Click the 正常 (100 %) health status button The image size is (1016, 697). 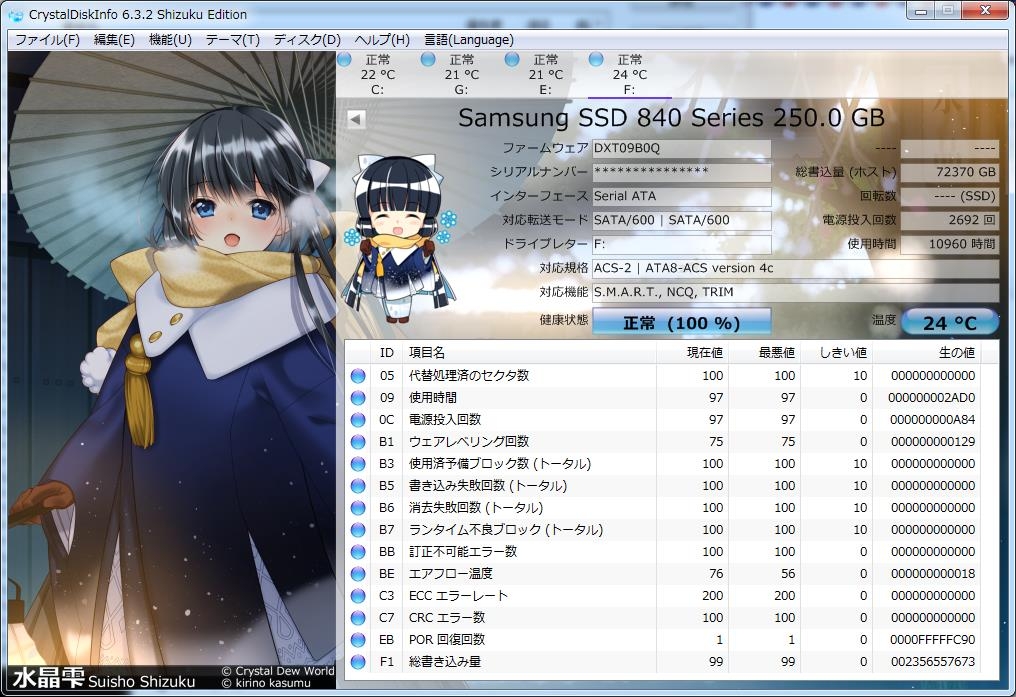click(682, 322)
